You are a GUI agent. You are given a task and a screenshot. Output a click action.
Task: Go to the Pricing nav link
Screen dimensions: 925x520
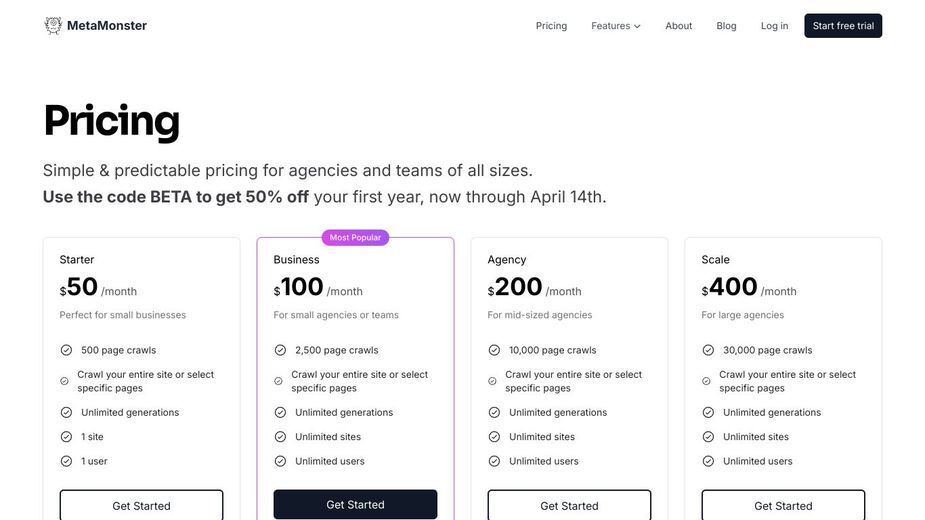551,26
